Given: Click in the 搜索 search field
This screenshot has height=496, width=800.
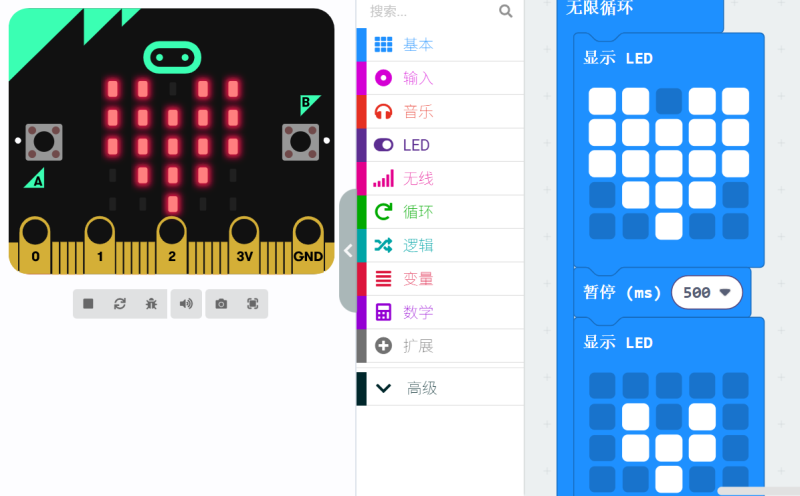Looking at the screenshot, I should click(x=430, y=11).
